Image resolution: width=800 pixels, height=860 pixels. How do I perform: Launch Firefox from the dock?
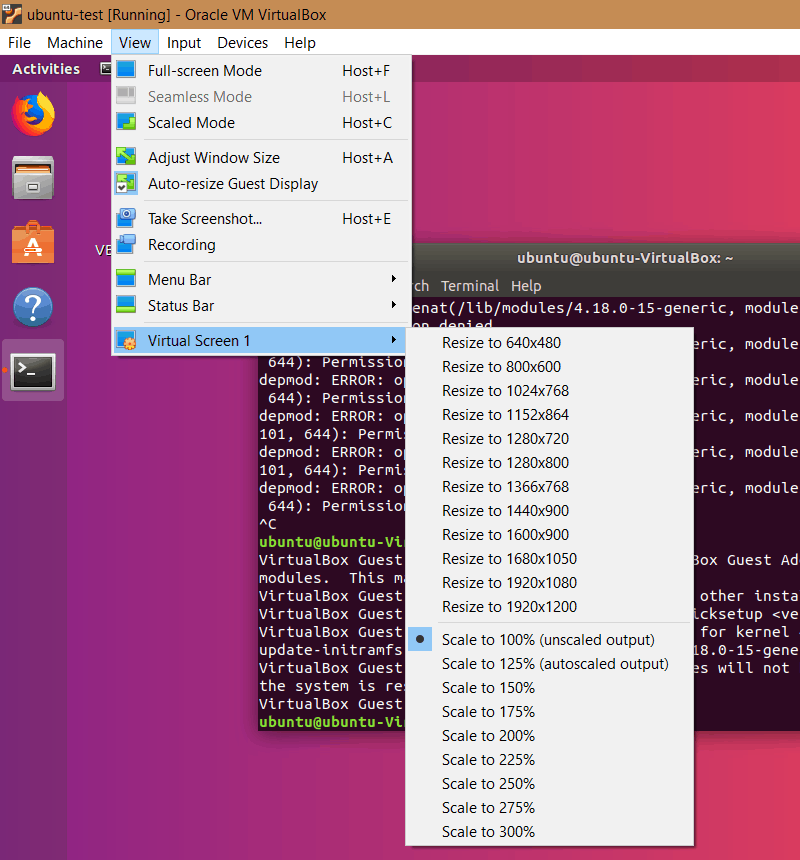pyautogui.click(x=33, y=113)
